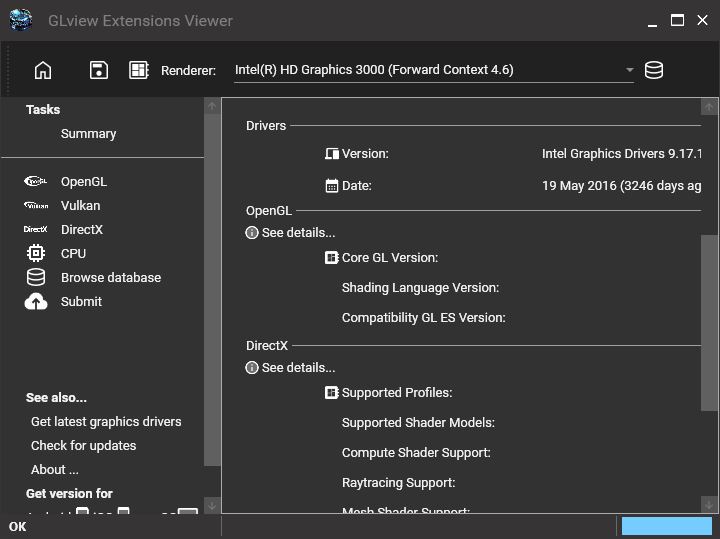Click the Renderer: label in the toolbar
Screen dimensions: 720x539
[x=188, y=70]
